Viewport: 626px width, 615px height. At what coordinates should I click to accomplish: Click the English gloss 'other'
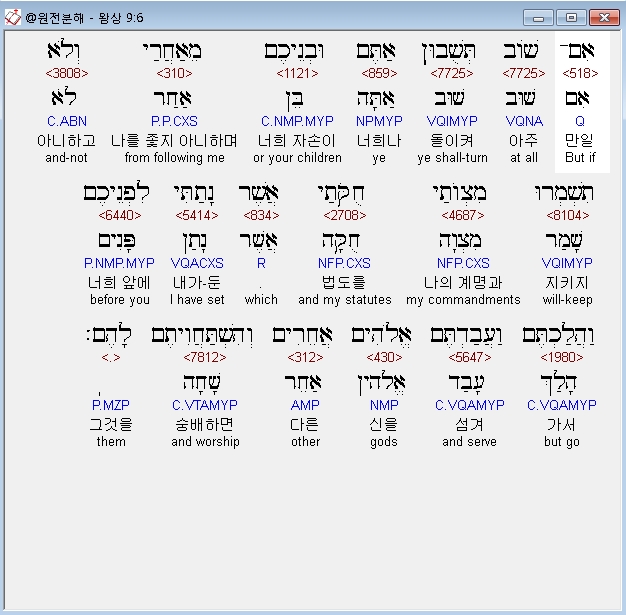(305, 441)
